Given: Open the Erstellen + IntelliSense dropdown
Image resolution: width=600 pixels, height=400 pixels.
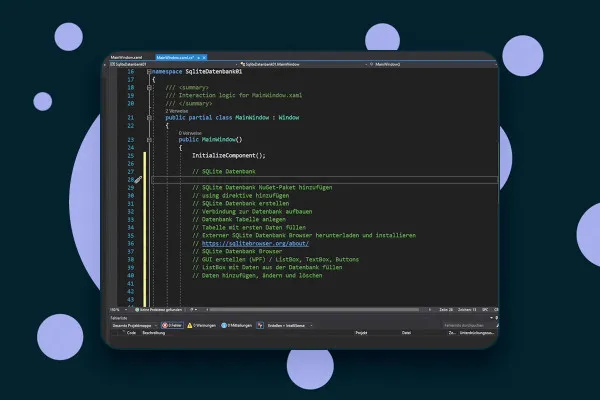Looking at the screenshot, I should pos(290,325).
